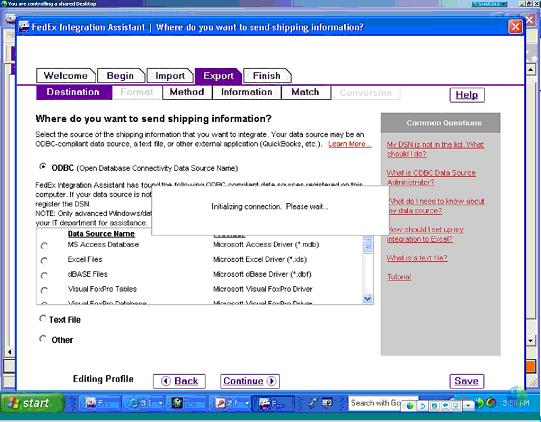
Task: Go to the Finish tab
Action: 267,76
